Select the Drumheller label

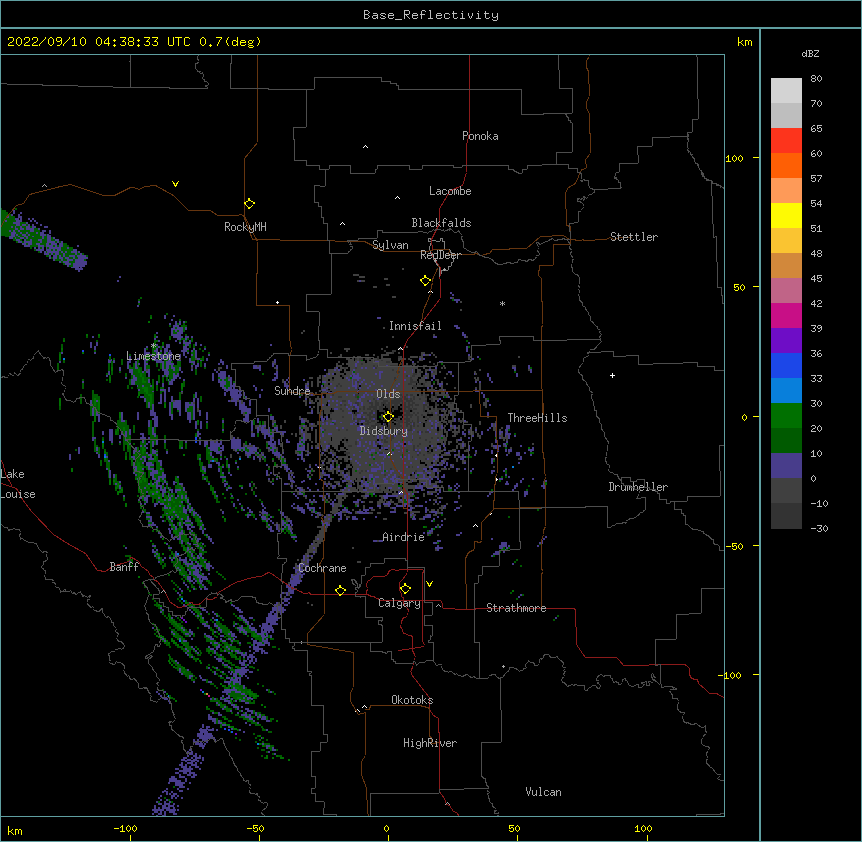coord(638,487)
